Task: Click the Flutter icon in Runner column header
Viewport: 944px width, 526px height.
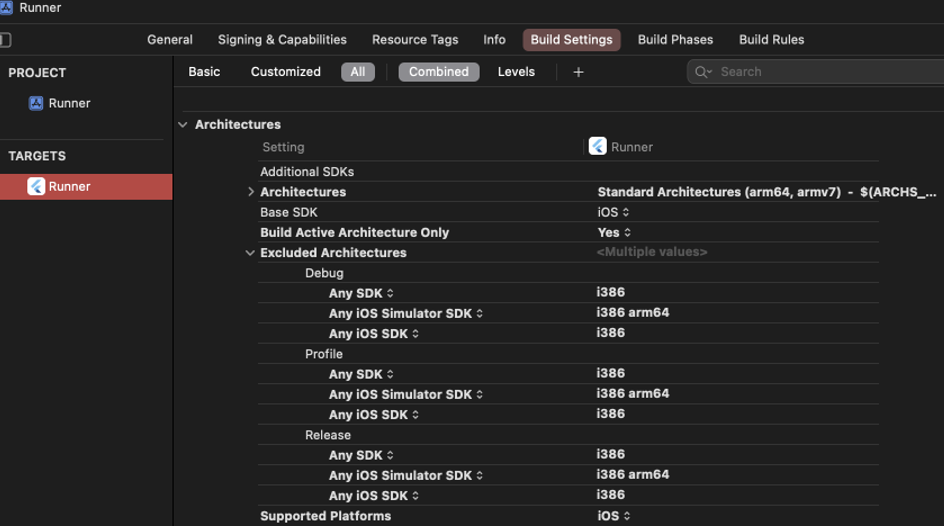Action: tap(597, 146)
